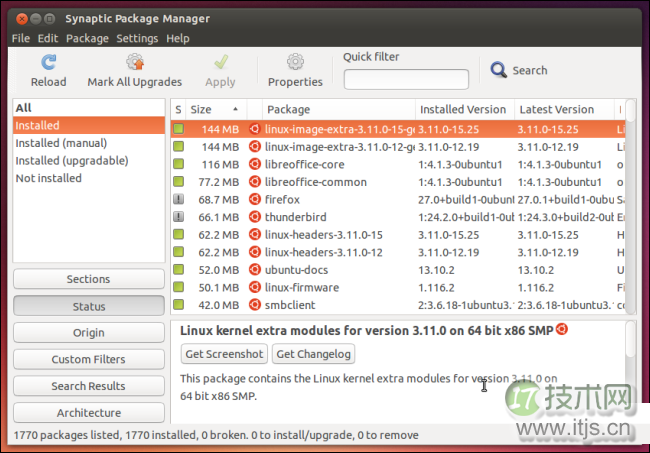Screen dimensions: 650x453
Task: Sort by the Package column header
Action: [x=338, y=109]
